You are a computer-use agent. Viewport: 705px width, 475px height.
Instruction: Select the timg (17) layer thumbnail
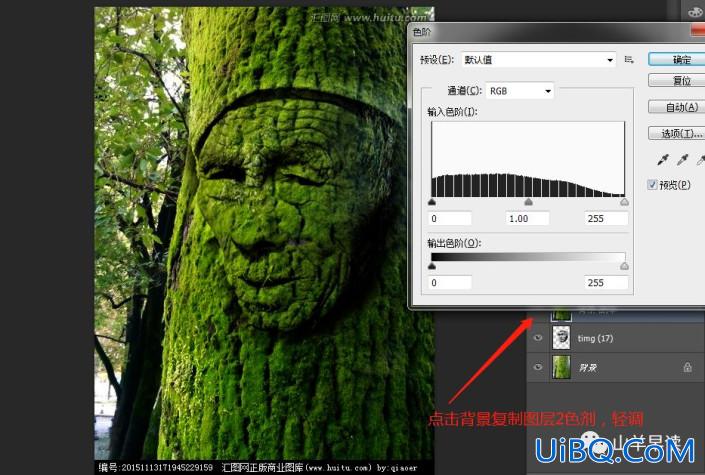561,338
